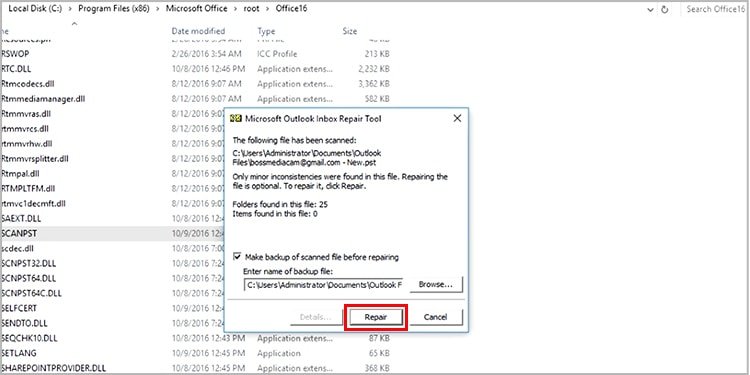Select the rtmvc1decmft.dll file
The height and width of the screenshot is (375, 750).
(33, 203)
